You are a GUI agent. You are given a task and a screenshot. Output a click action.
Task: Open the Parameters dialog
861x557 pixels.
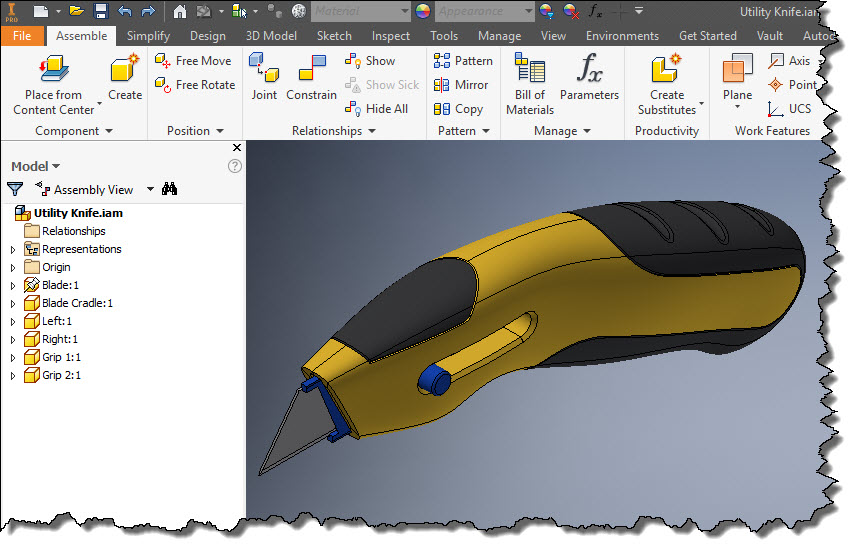(589, 77)
